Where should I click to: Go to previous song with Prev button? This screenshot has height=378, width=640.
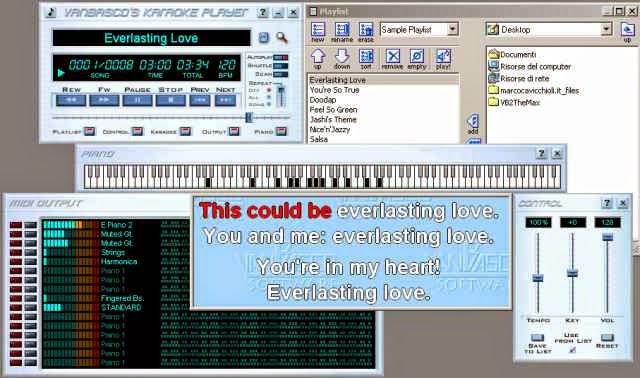pyautogui.click(x=200, y=100)
